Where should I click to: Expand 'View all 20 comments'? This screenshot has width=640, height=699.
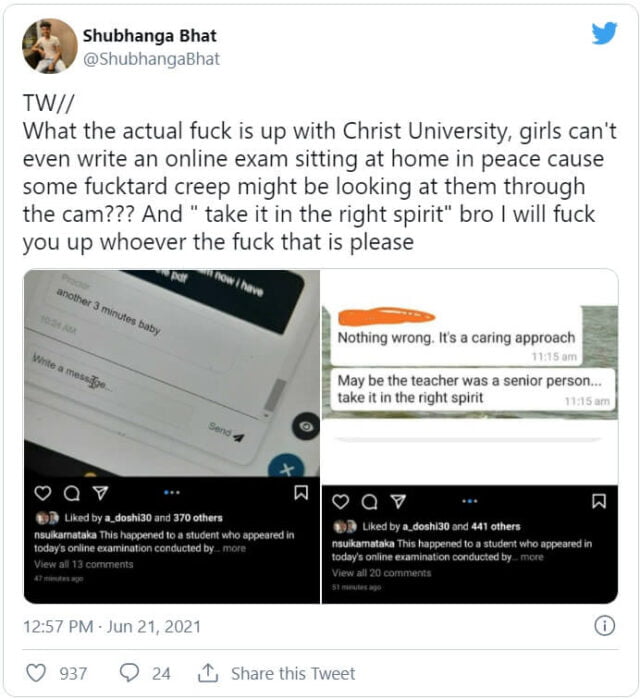tap(381, 573)
